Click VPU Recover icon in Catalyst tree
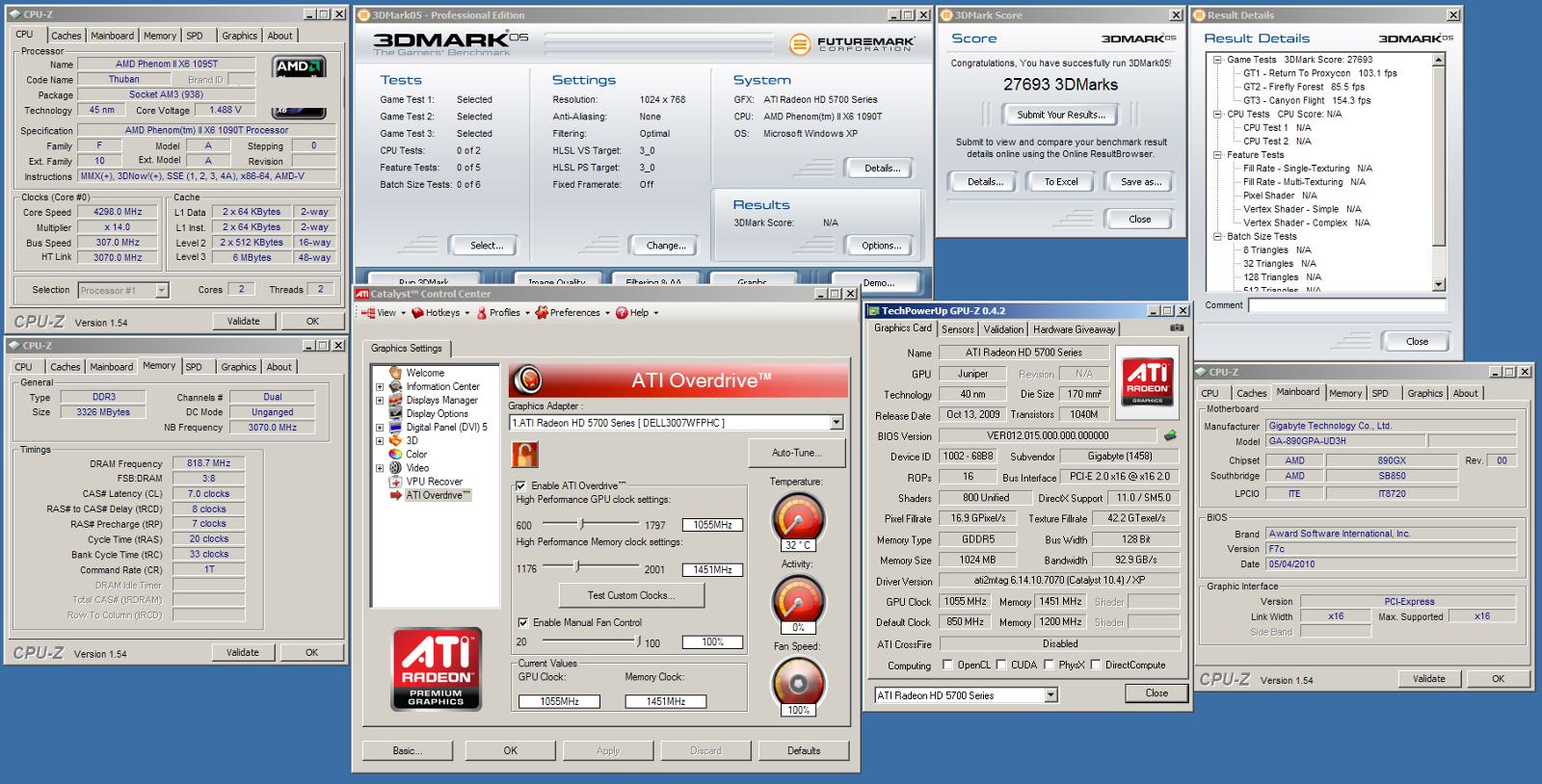 tap(395, 482)
